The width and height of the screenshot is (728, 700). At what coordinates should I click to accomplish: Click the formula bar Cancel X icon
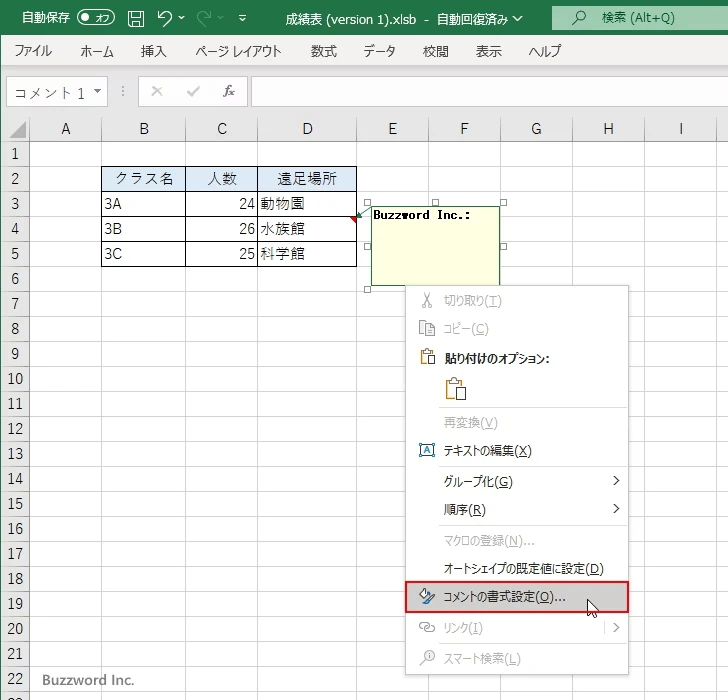point(157,91)
